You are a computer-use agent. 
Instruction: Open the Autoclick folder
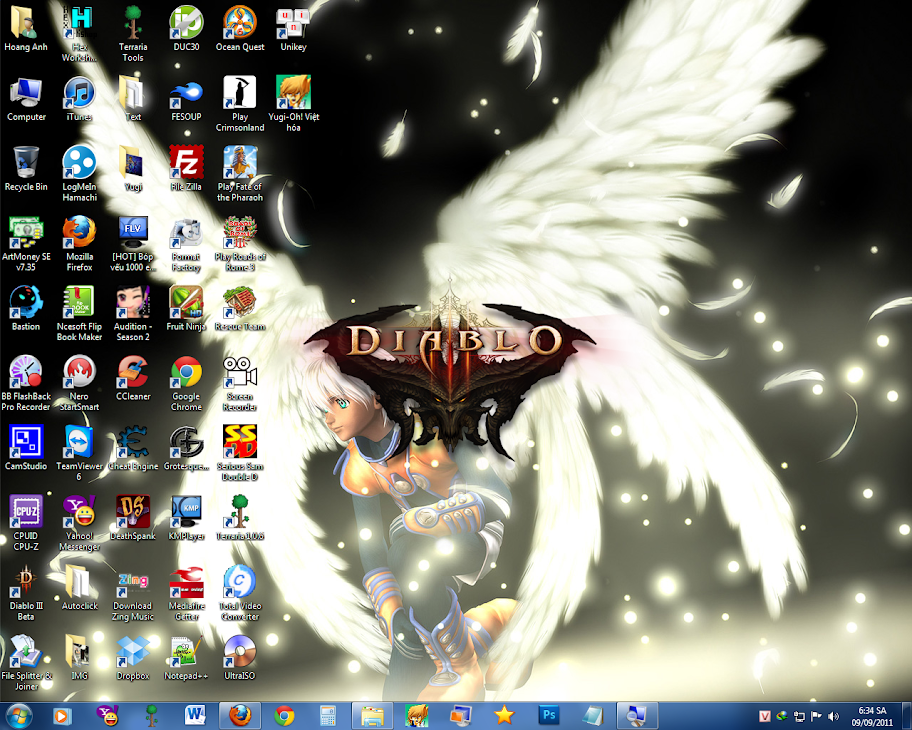[x=79, y=587]
